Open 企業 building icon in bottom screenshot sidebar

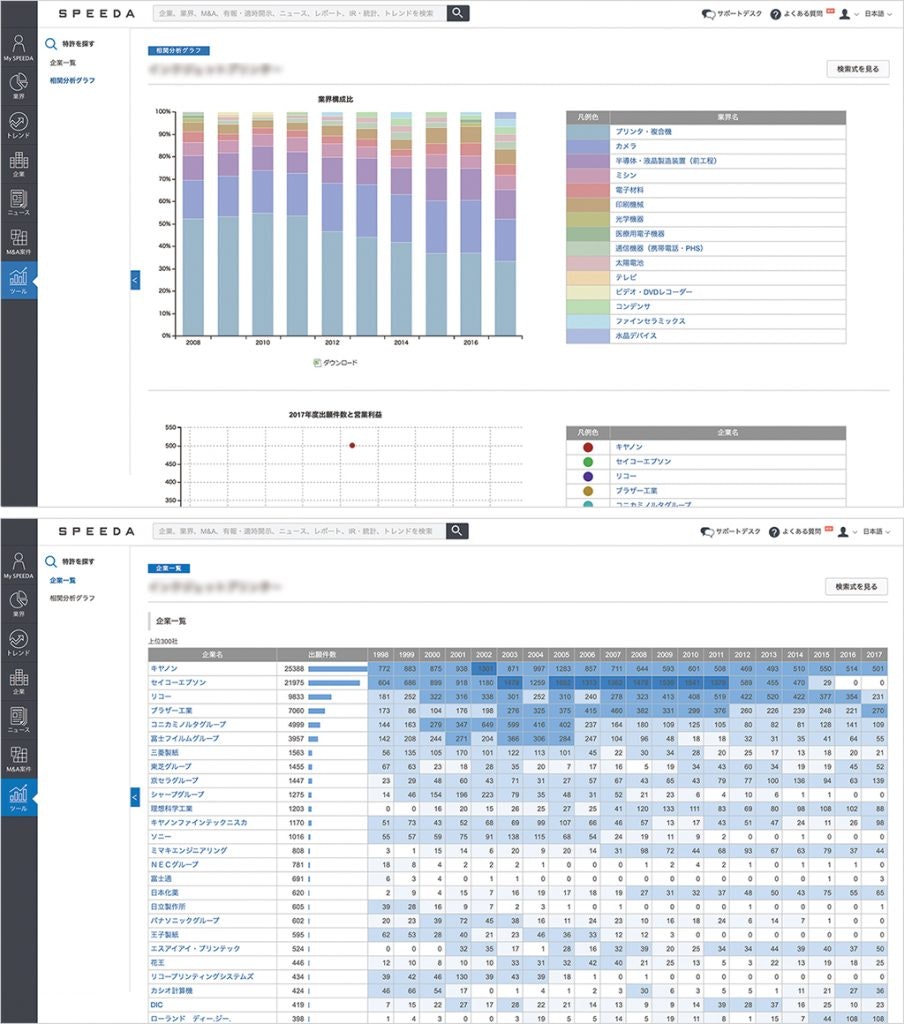pos(18,682)
